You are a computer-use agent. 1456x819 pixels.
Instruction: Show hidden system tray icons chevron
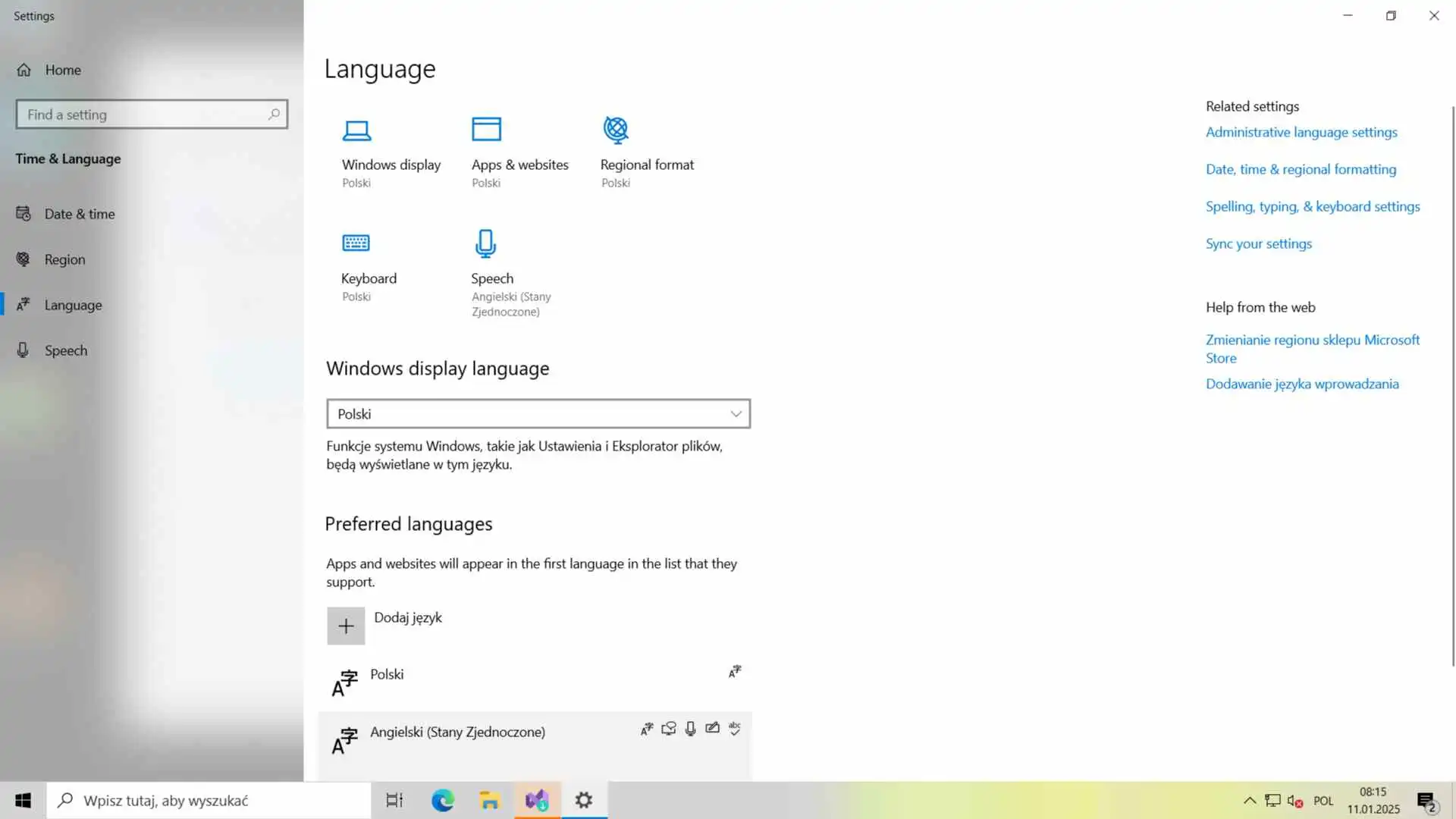1250,801
